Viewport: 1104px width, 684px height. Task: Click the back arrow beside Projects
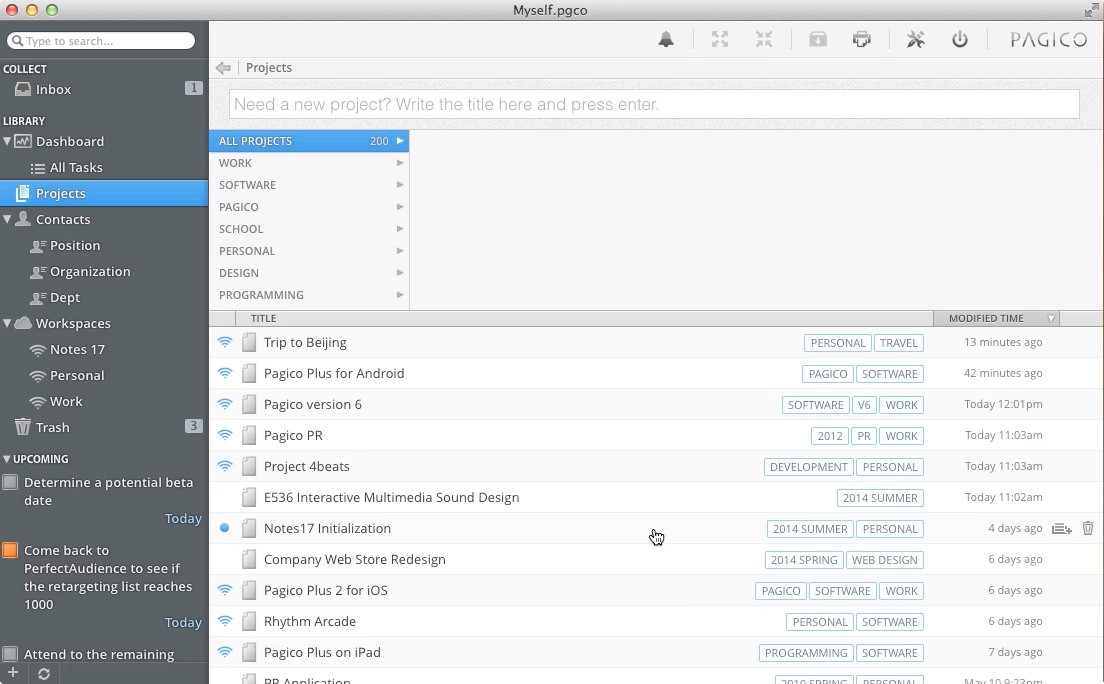(223, 68)
